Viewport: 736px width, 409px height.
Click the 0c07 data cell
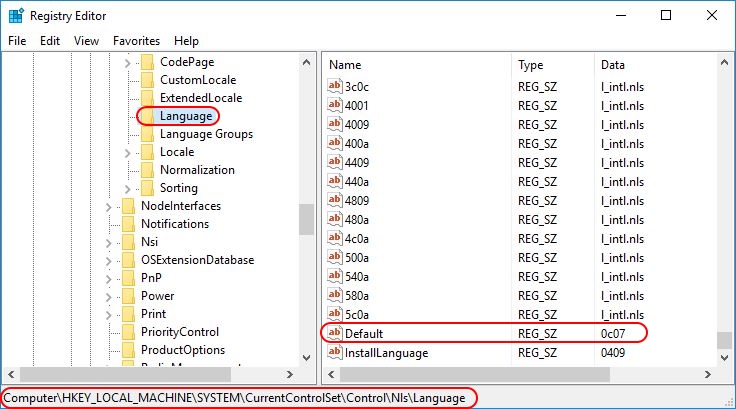click(x=613, y=333)
